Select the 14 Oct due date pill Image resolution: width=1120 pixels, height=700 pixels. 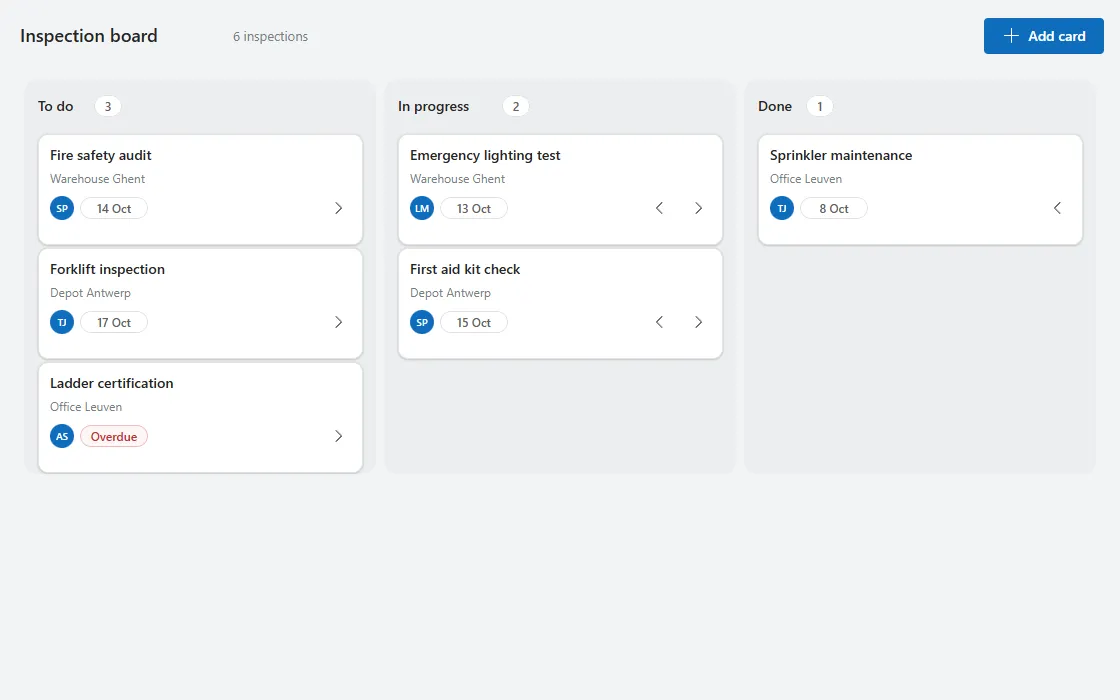[x=114, y=209]
